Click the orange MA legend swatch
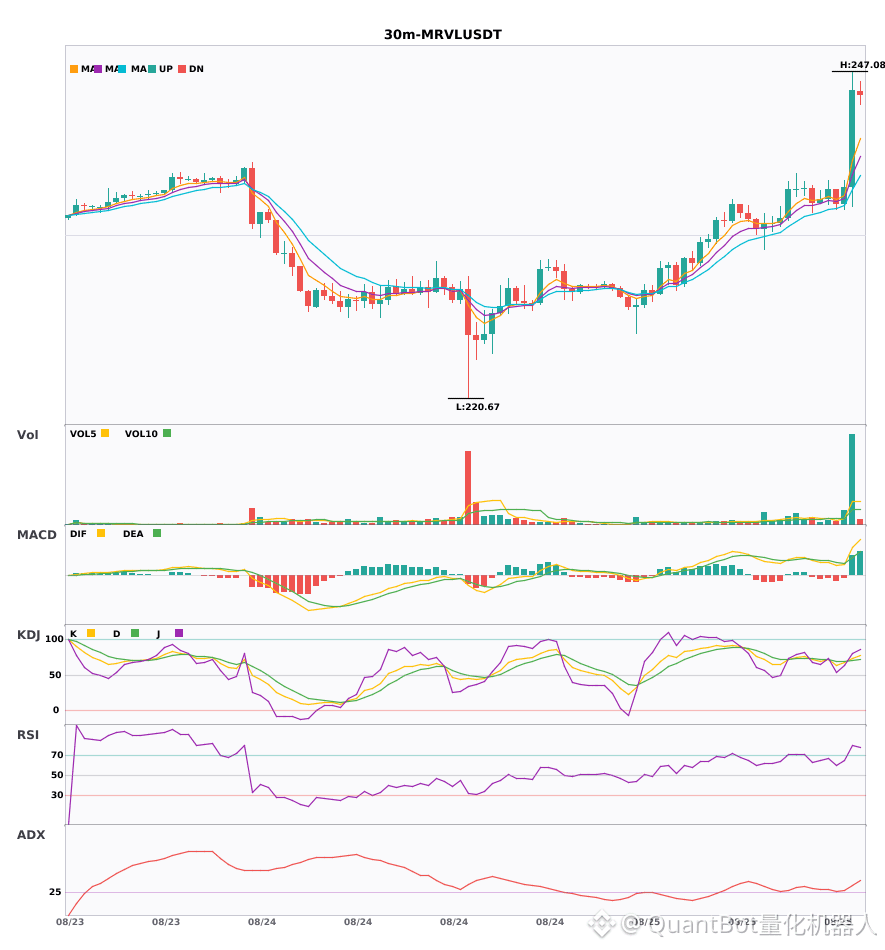The height and width of the screenshot is (950, 885). (x=74, y=69)
